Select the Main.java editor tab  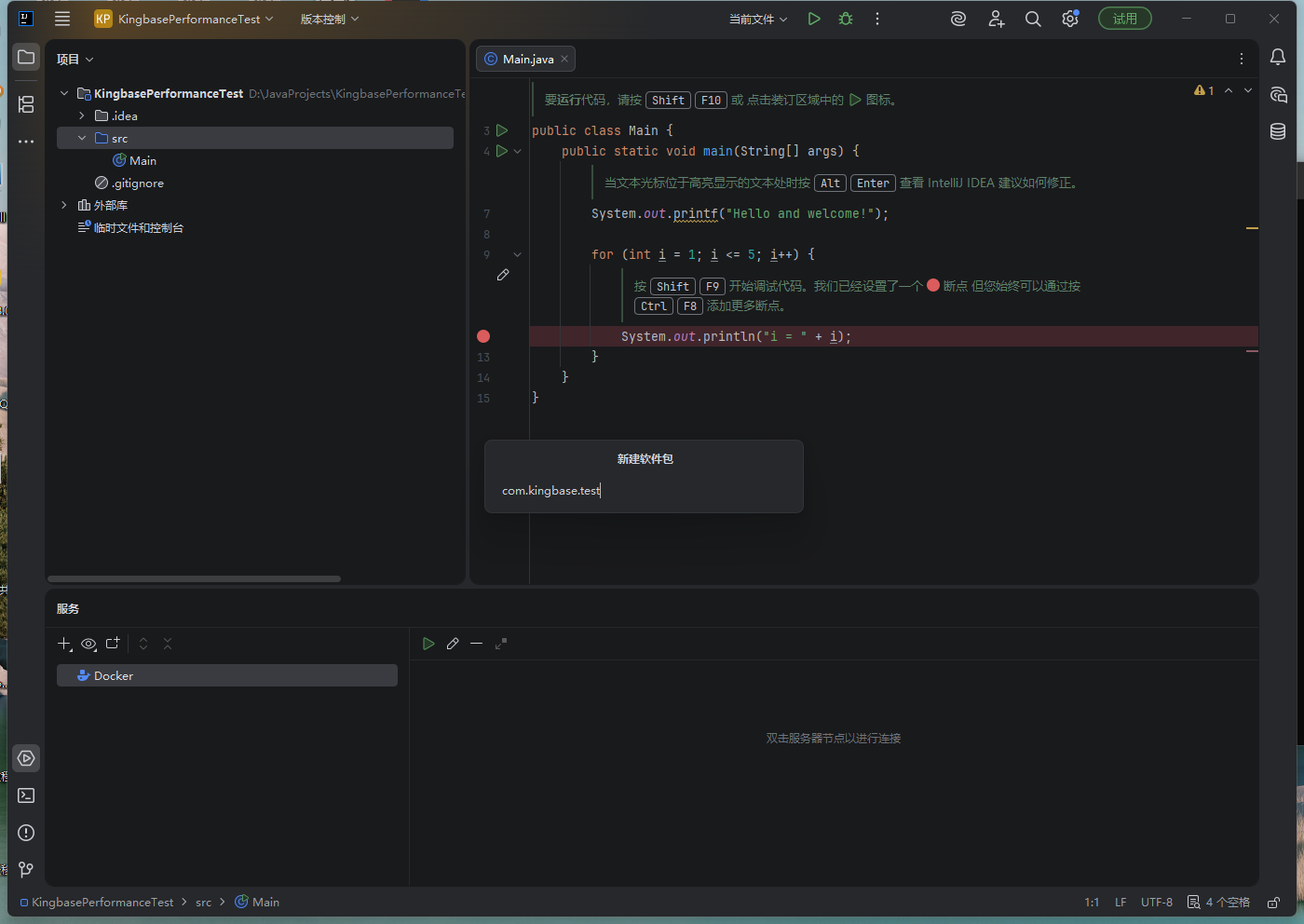pos(527,59)
